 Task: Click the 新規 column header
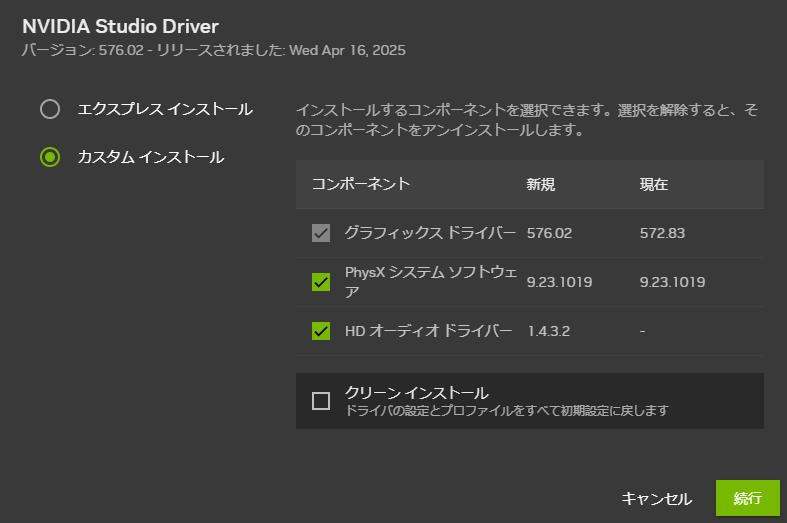tap(541, 184)
